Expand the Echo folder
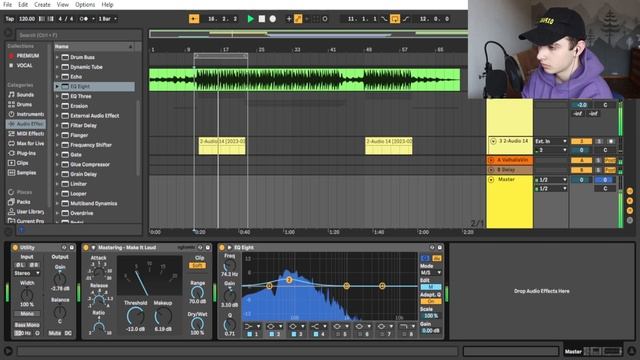 point(57,77)
